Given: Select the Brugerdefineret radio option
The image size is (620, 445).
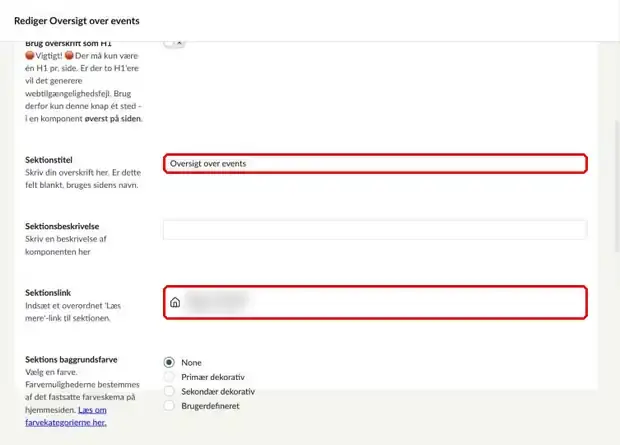Looking at the screenshot, I should pos(169,405).
